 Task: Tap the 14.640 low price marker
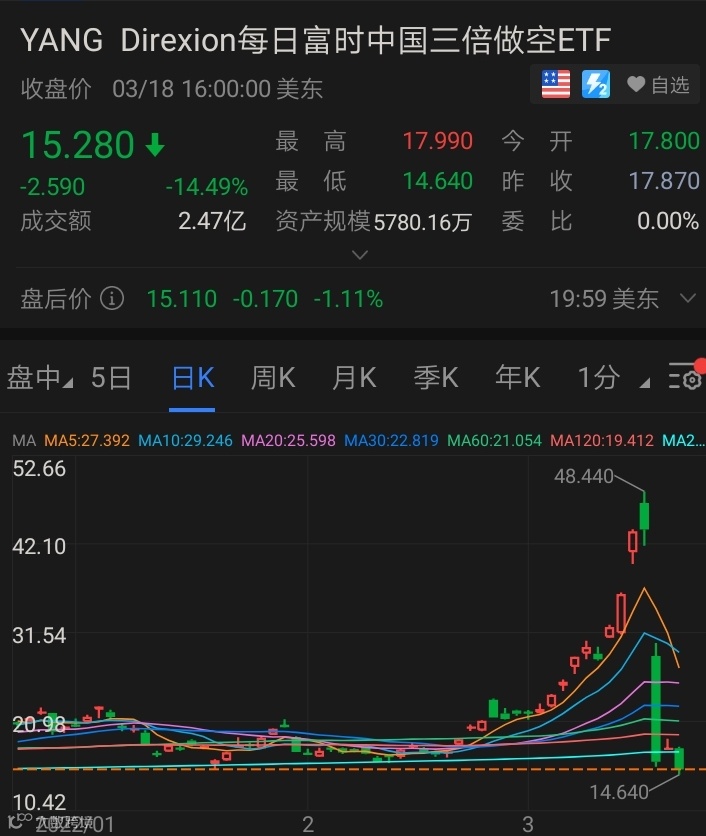tap(619, 792)
